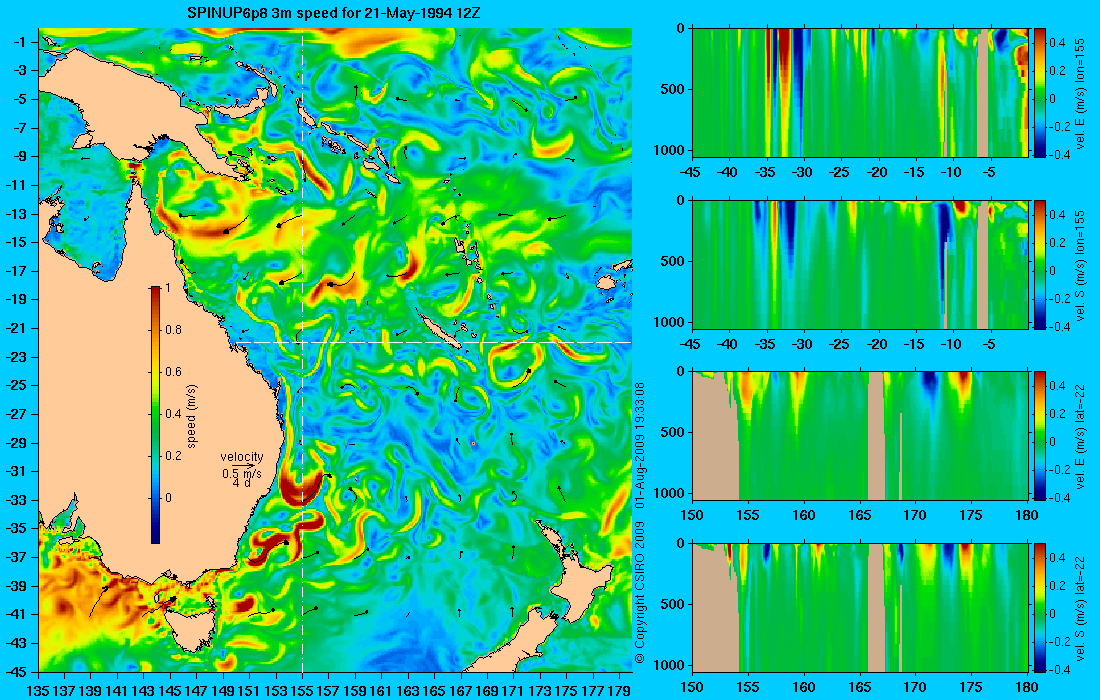Click latitude tick '-45' on the main map axis

[x=17, y=671]
